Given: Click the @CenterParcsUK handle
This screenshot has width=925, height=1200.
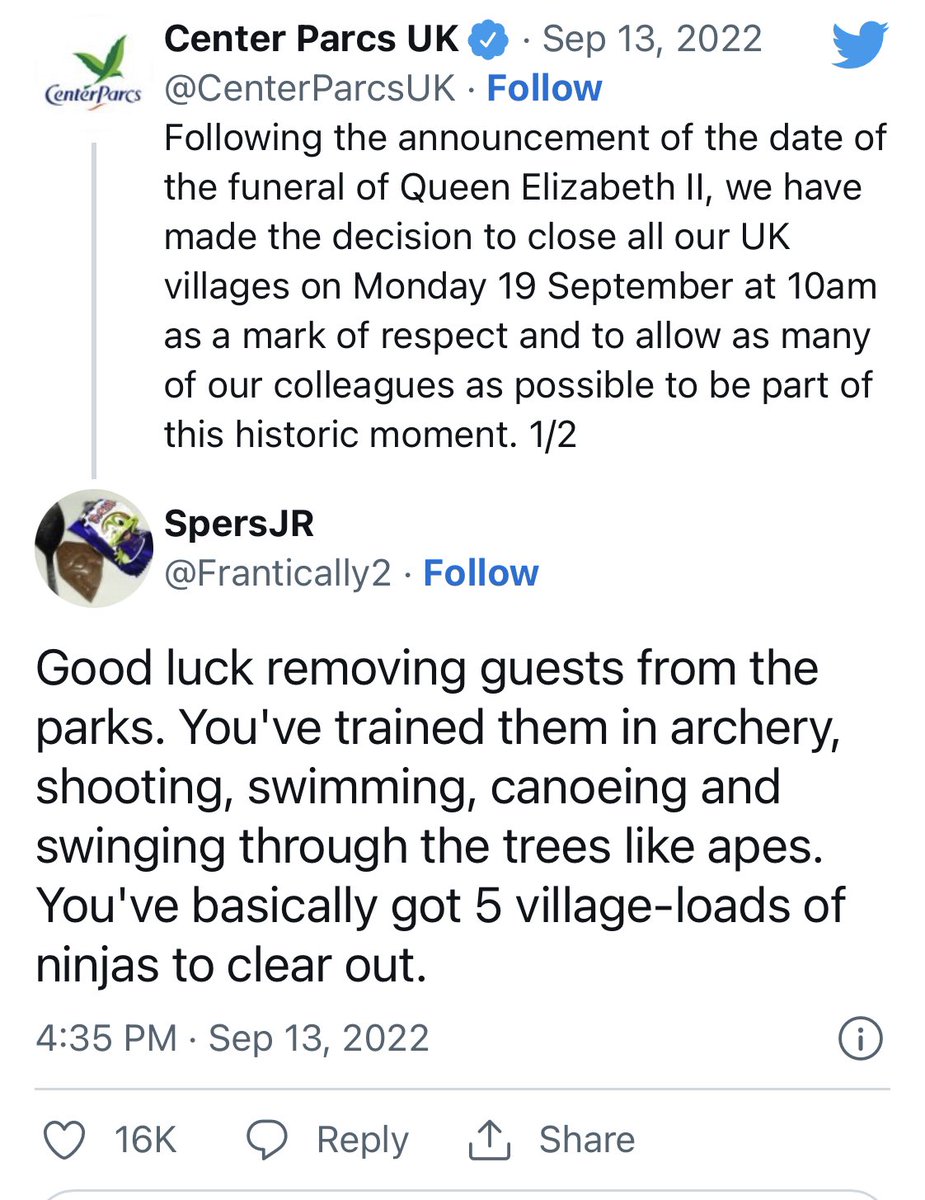Looking at the screenshot, I should 308,89.
